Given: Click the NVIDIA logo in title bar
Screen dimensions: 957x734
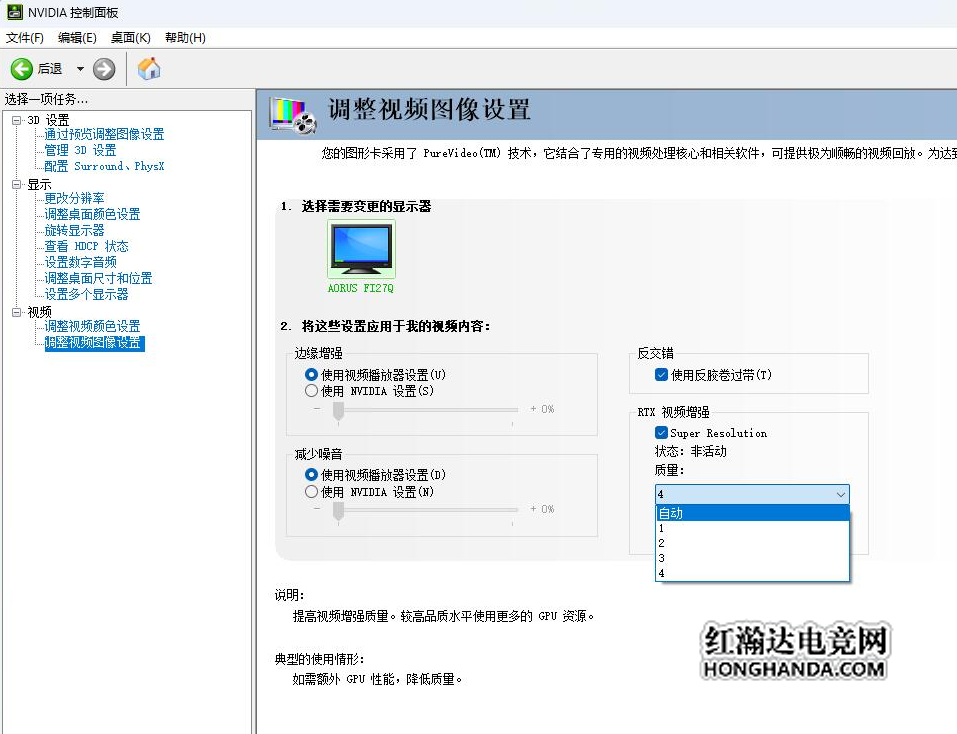Looking at the screenshot, I should tap(15, 12).
